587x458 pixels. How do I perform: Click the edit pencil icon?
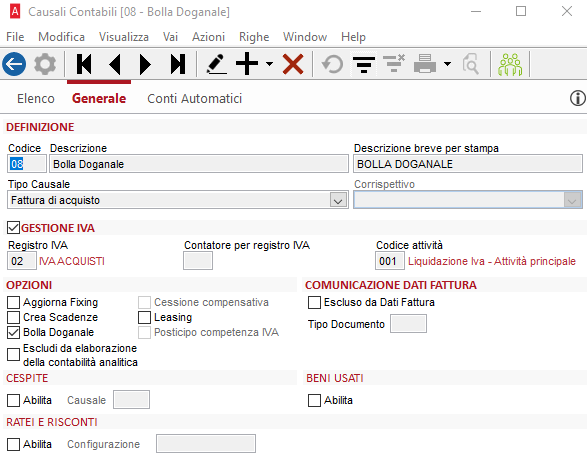(x=216, y=64)
